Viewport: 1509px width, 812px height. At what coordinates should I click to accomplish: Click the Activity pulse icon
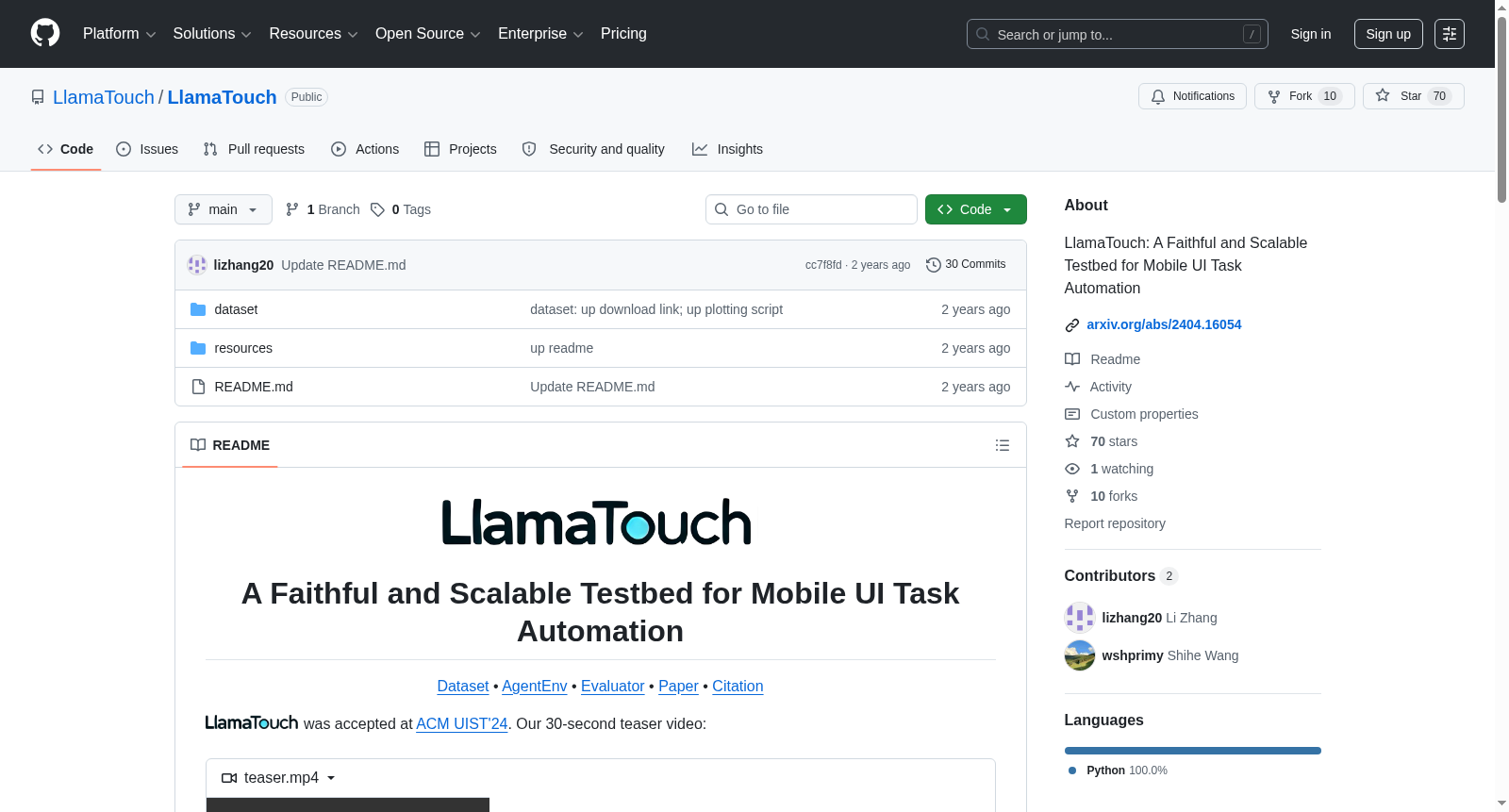click(1072, 387)
